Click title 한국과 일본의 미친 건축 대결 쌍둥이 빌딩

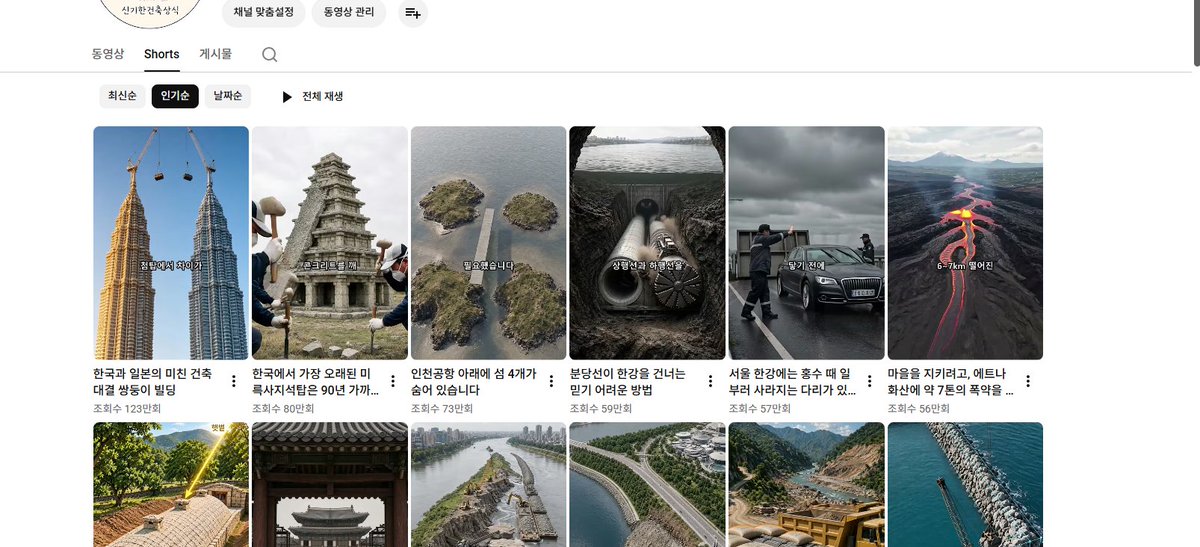152,382
